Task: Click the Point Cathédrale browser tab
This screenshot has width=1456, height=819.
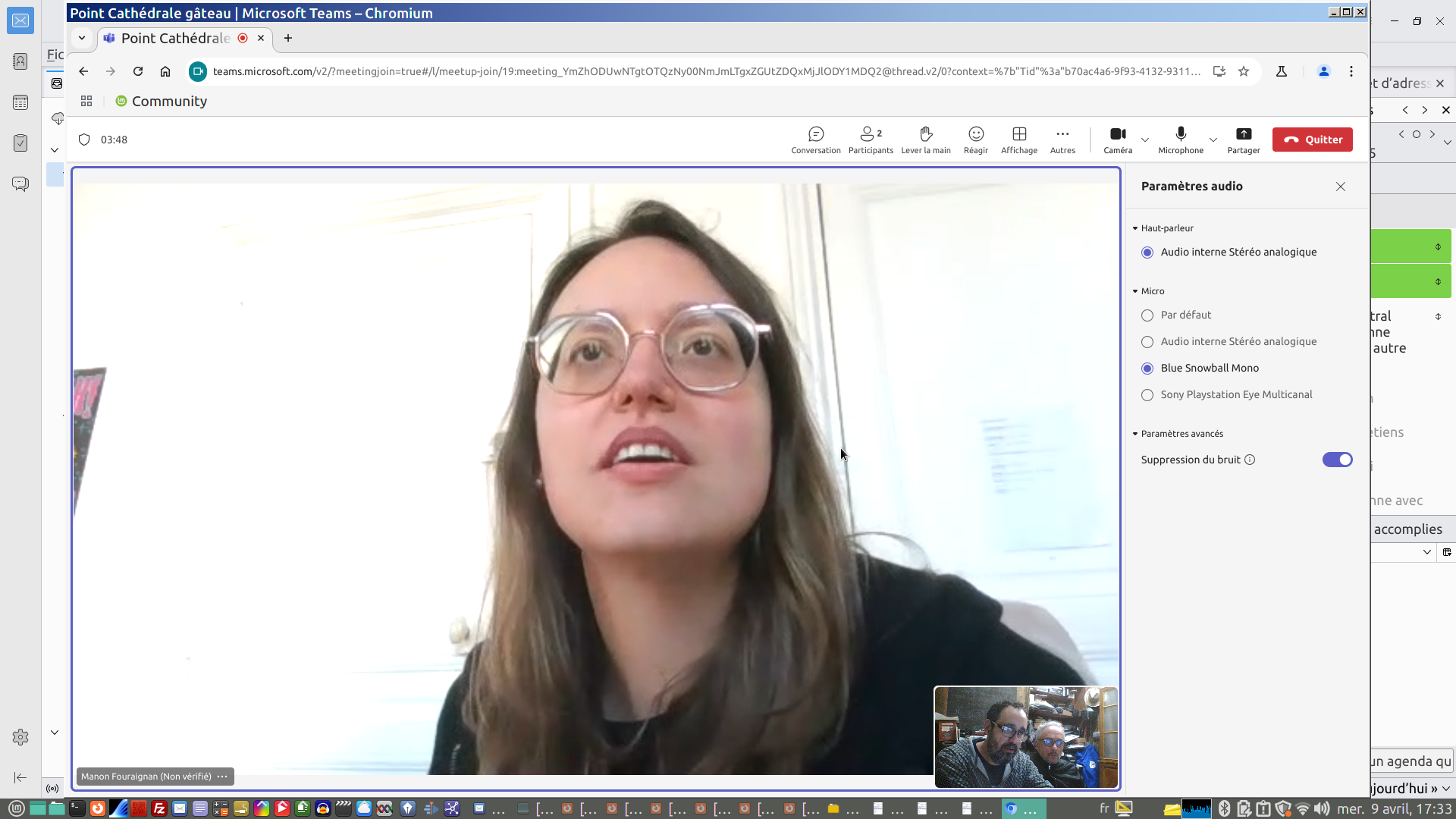Action: click(x=176, y=38)
